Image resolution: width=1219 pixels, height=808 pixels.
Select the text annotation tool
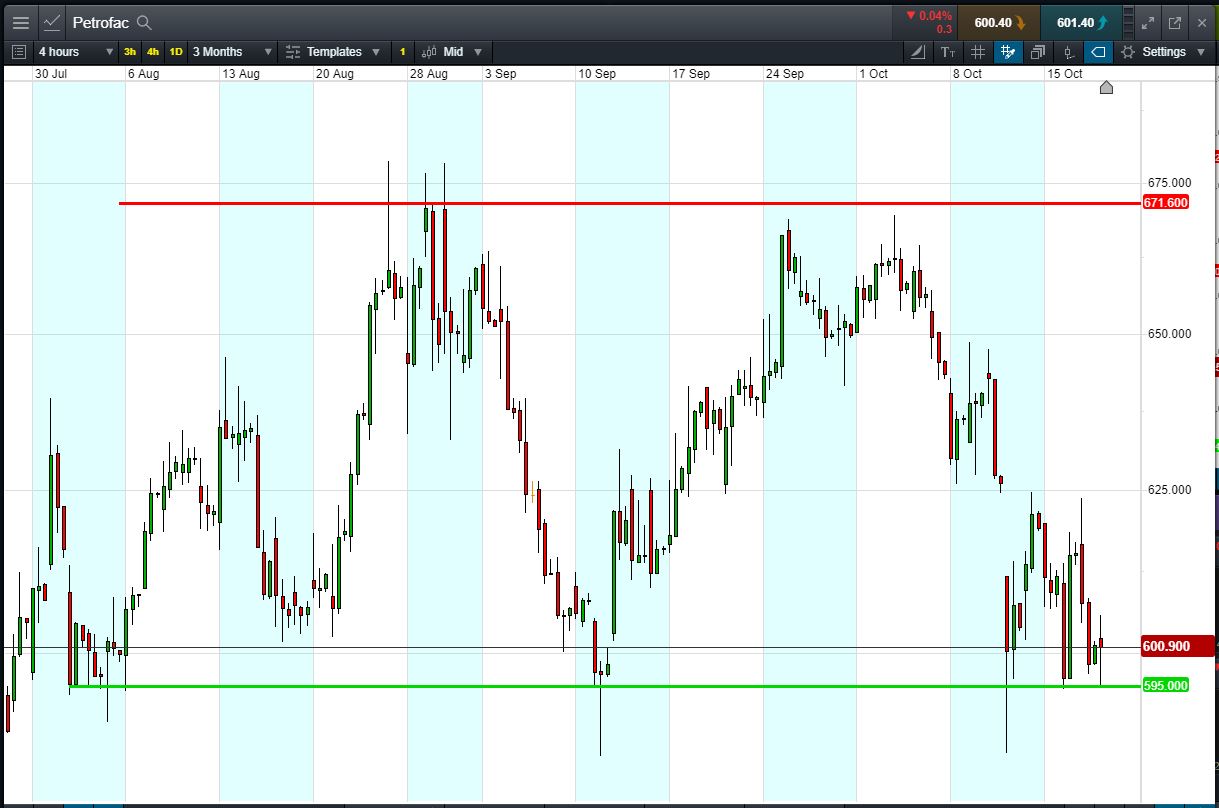point(949,52)
